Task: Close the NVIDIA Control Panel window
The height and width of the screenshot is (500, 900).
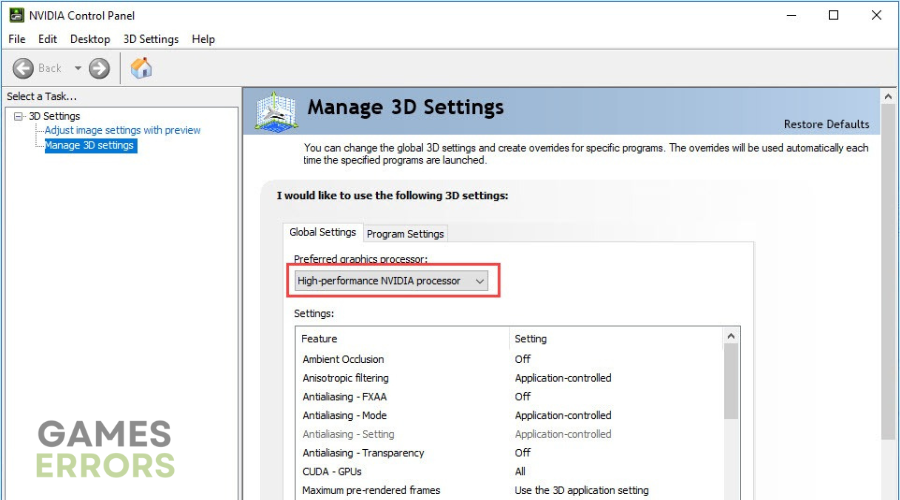Action: coord(876,15)
